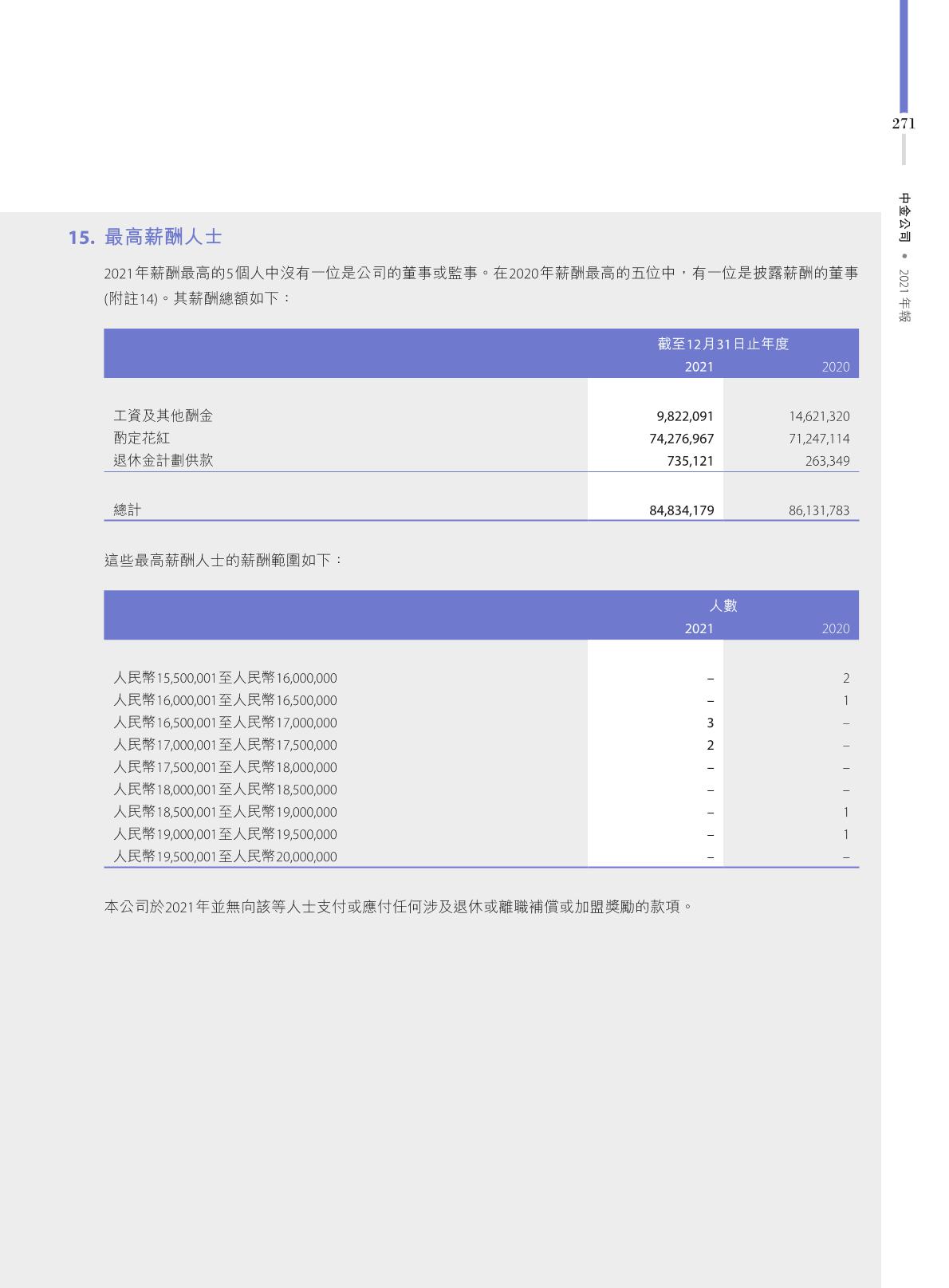Click the bonus value 74,276,967
Viewport: 949px width, 1288px height.
681,439
